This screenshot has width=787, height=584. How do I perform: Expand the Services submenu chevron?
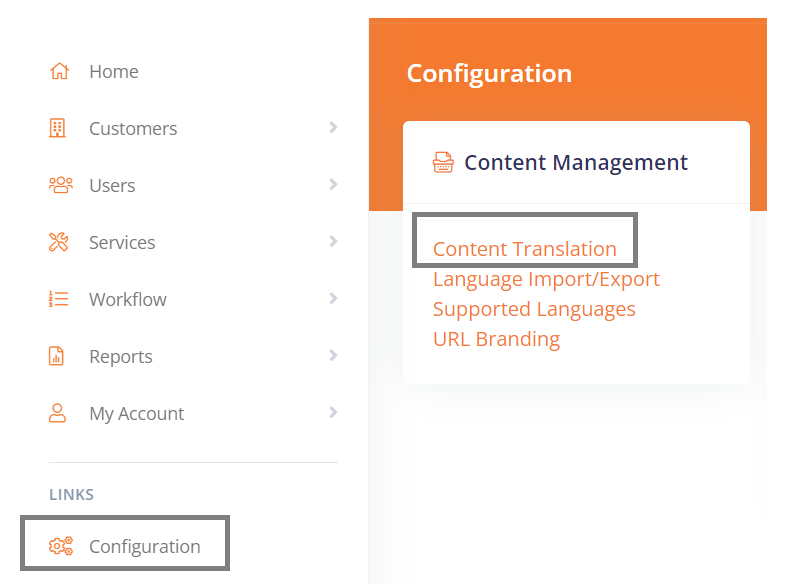(x=333, y=242)
